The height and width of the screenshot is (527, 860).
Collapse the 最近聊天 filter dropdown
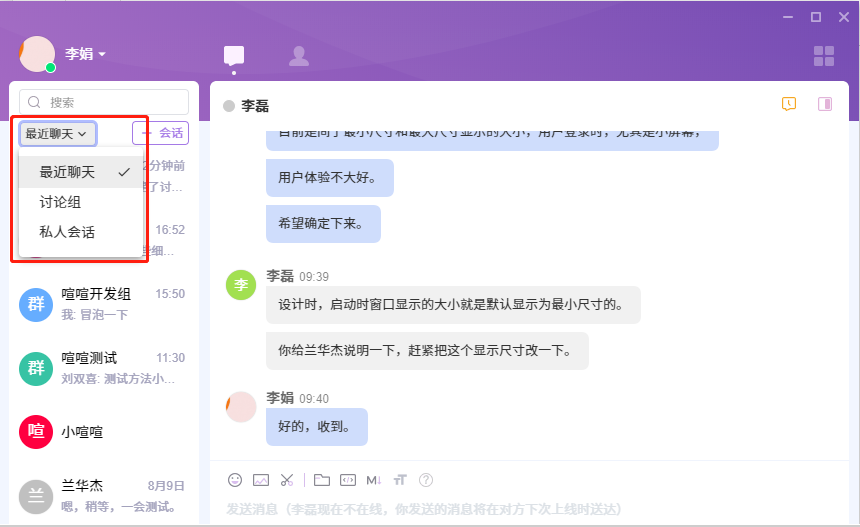click(x=56, y=133)
